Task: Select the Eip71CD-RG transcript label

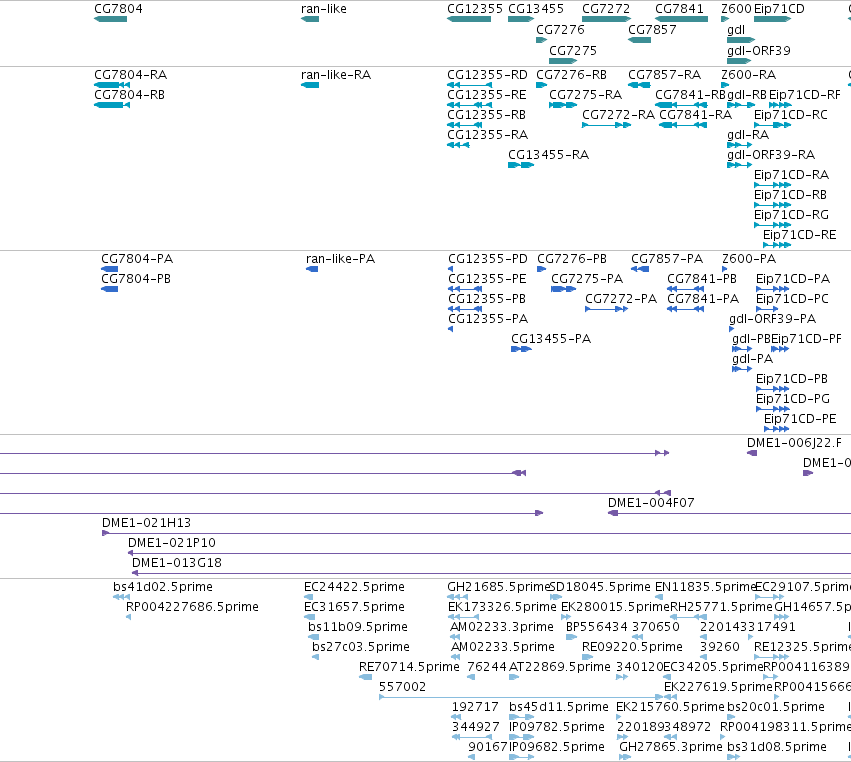Action: (791, 215)
